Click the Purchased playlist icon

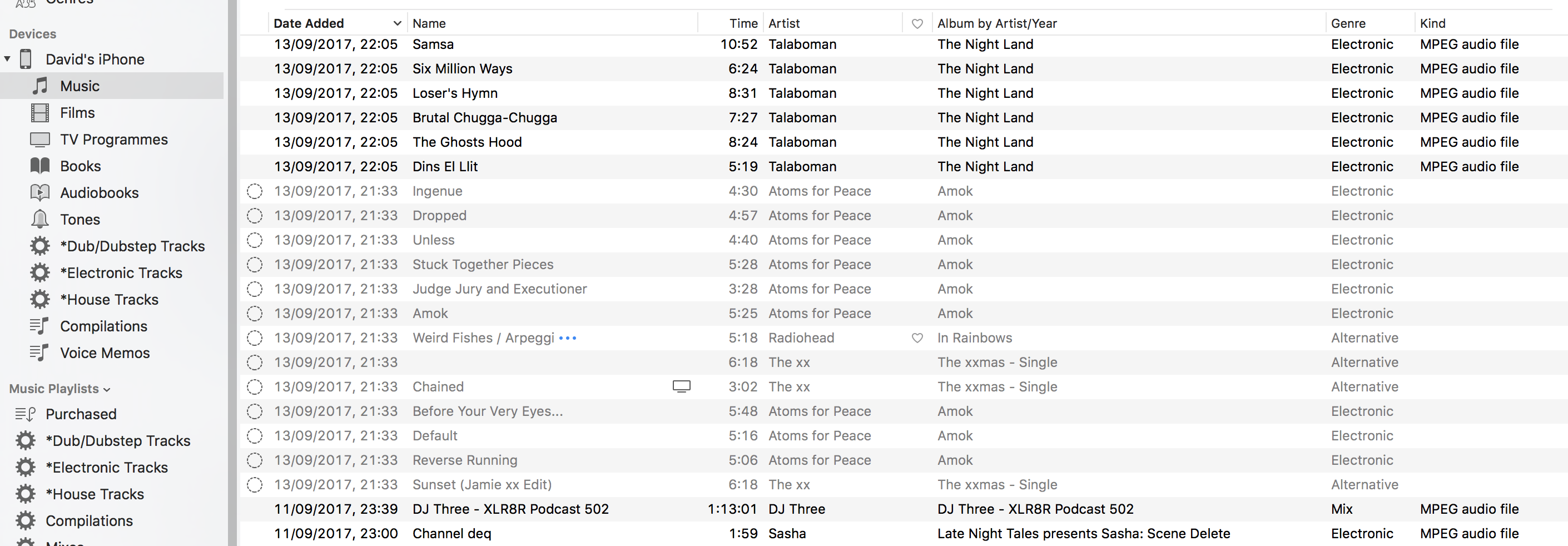[25, 414]
